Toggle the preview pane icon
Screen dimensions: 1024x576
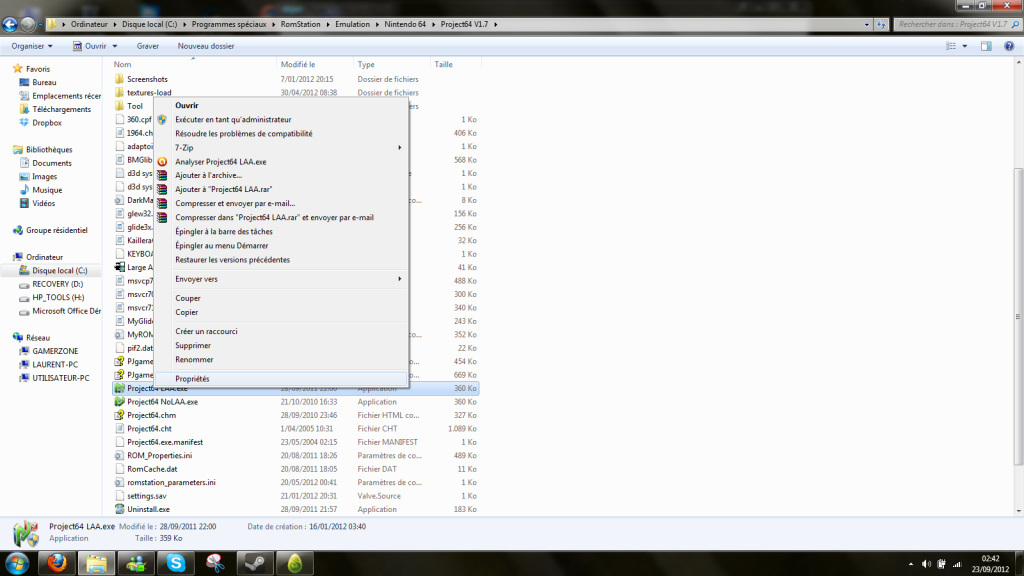point(986,46)
